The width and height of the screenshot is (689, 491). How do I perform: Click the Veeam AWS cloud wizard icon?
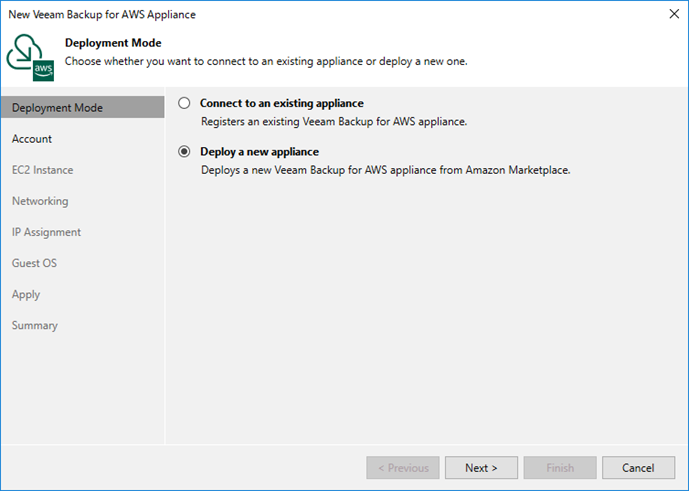pos(30,58)
